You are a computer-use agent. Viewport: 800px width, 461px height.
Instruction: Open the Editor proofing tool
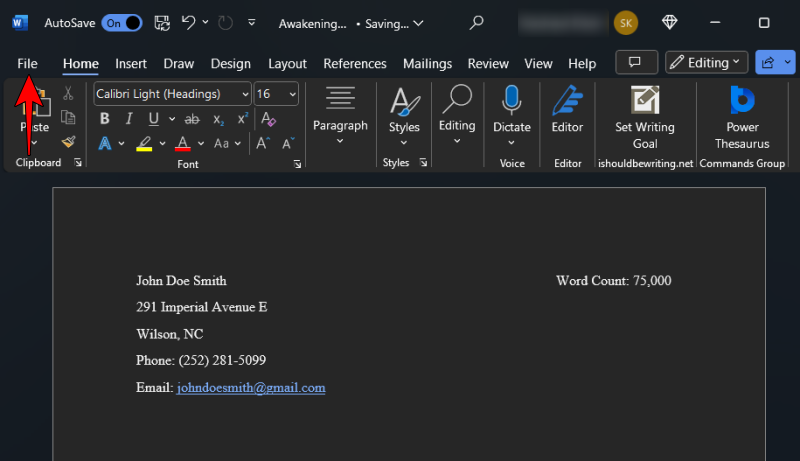pyautogui.click(x=567, y=101)
